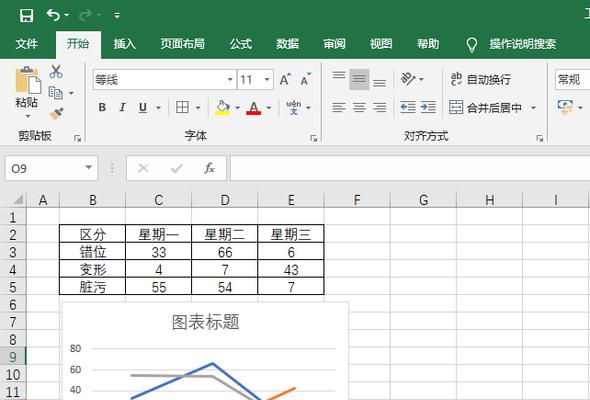Expand the 粘贴 options dropdown arrow
The image size is (590, 400).
point(27,116)
